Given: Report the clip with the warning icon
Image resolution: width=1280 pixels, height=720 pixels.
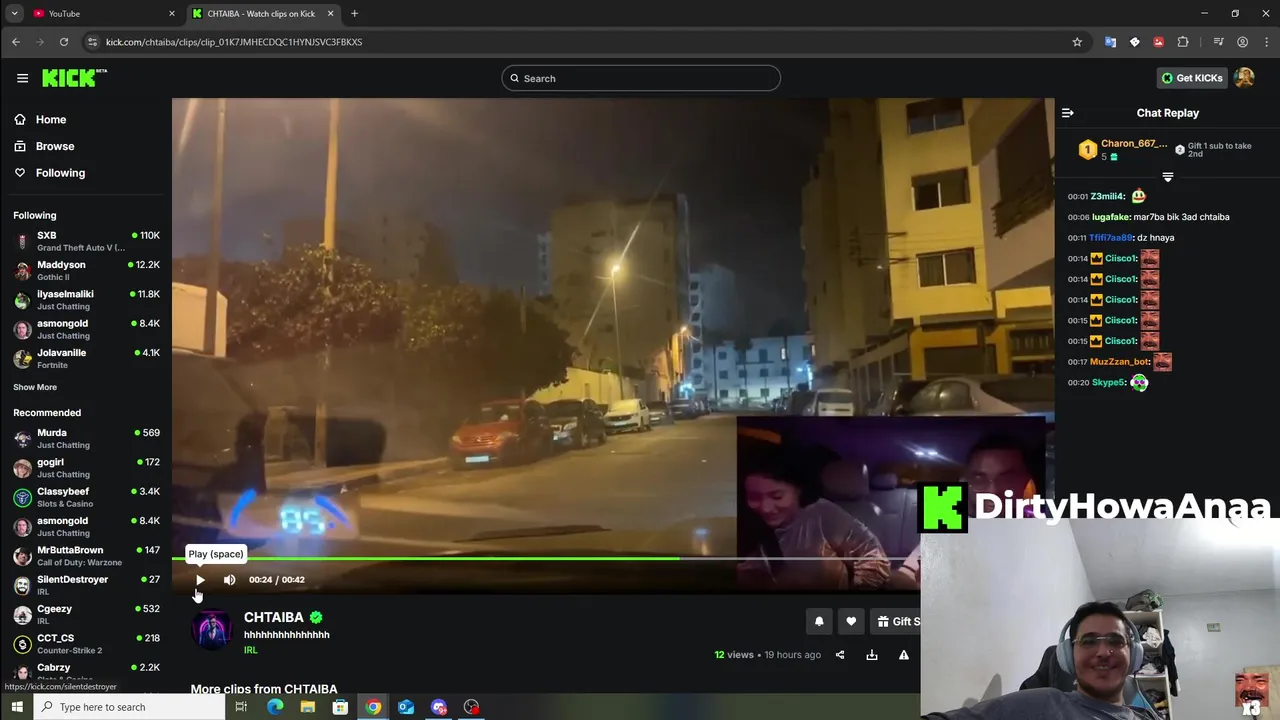Looking at the screenshot, I should tap(904, 655).
